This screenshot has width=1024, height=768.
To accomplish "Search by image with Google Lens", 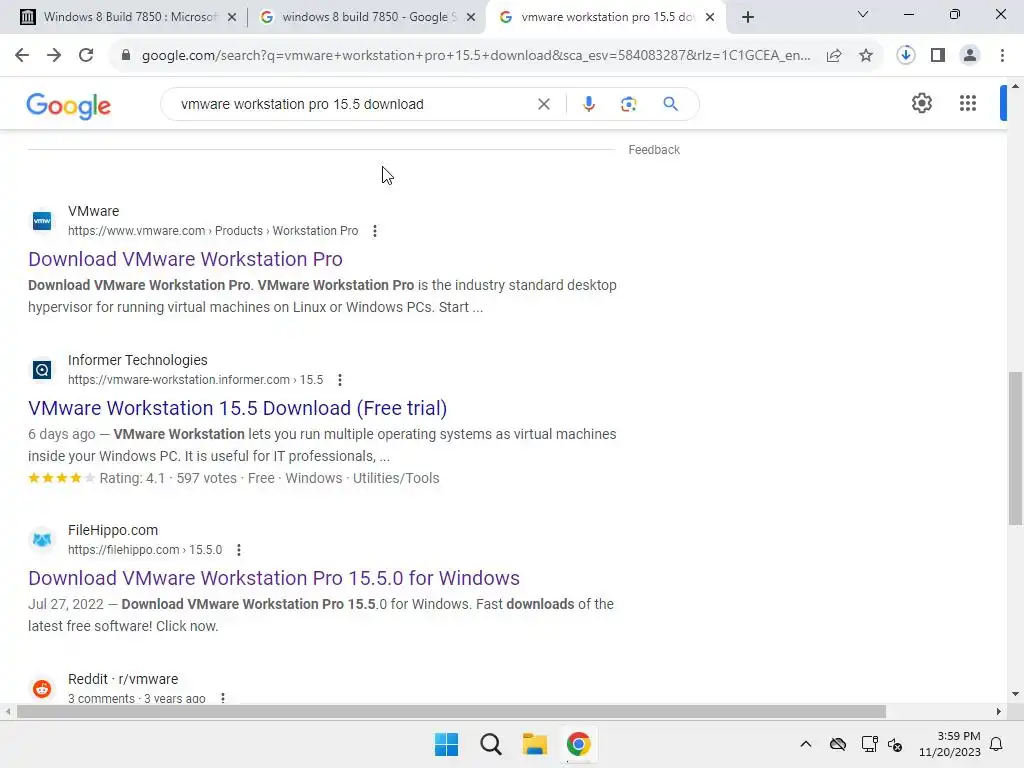I will coord(628,104).
